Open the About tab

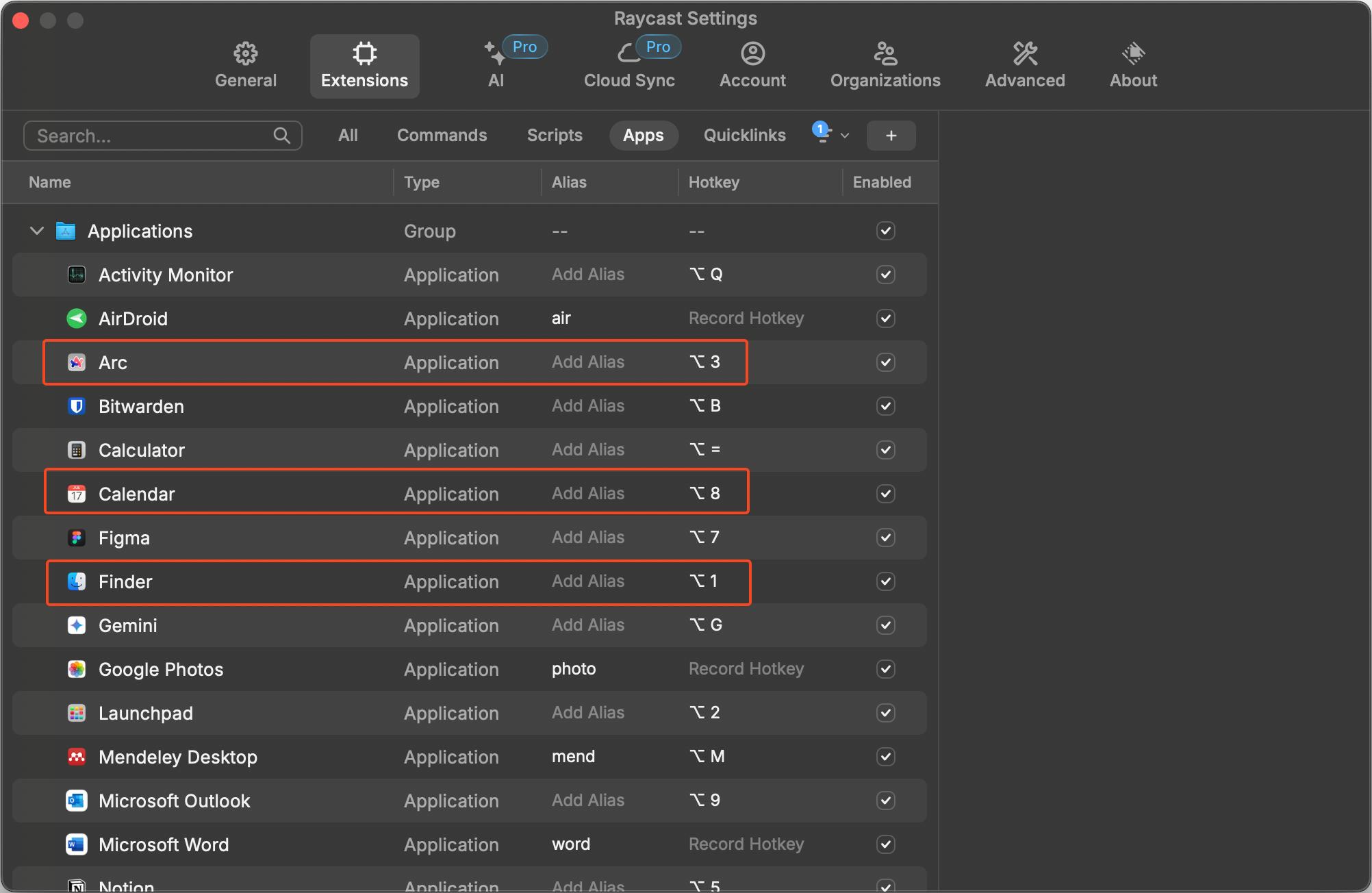1133,66
